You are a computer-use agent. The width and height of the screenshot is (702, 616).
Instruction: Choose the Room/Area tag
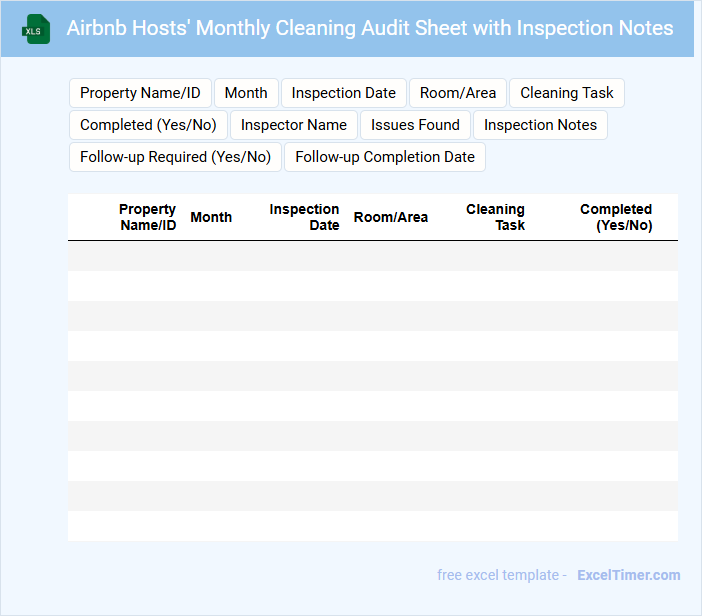(x=458, y=93)
